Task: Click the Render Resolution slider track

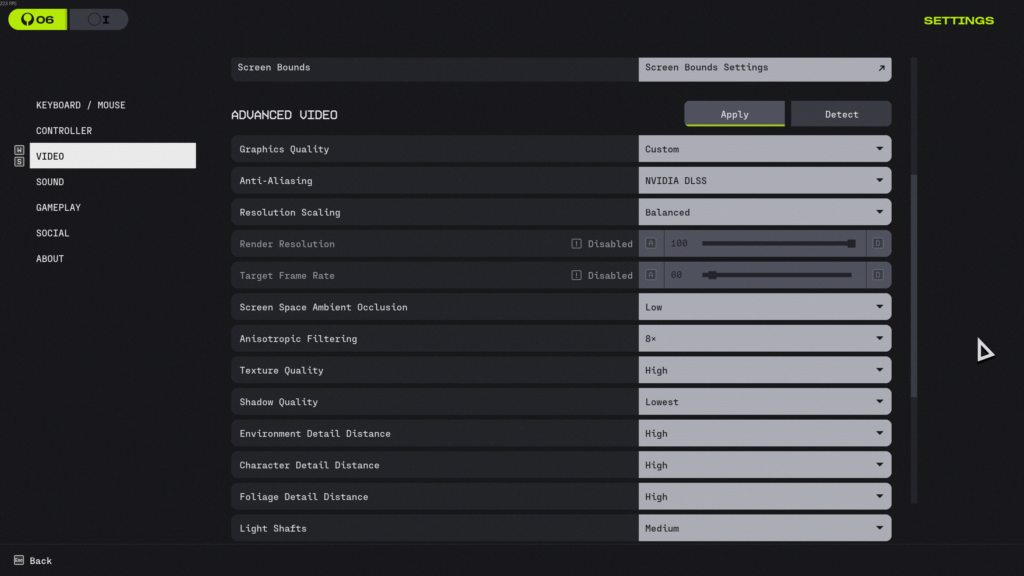Action: point(776,244)
